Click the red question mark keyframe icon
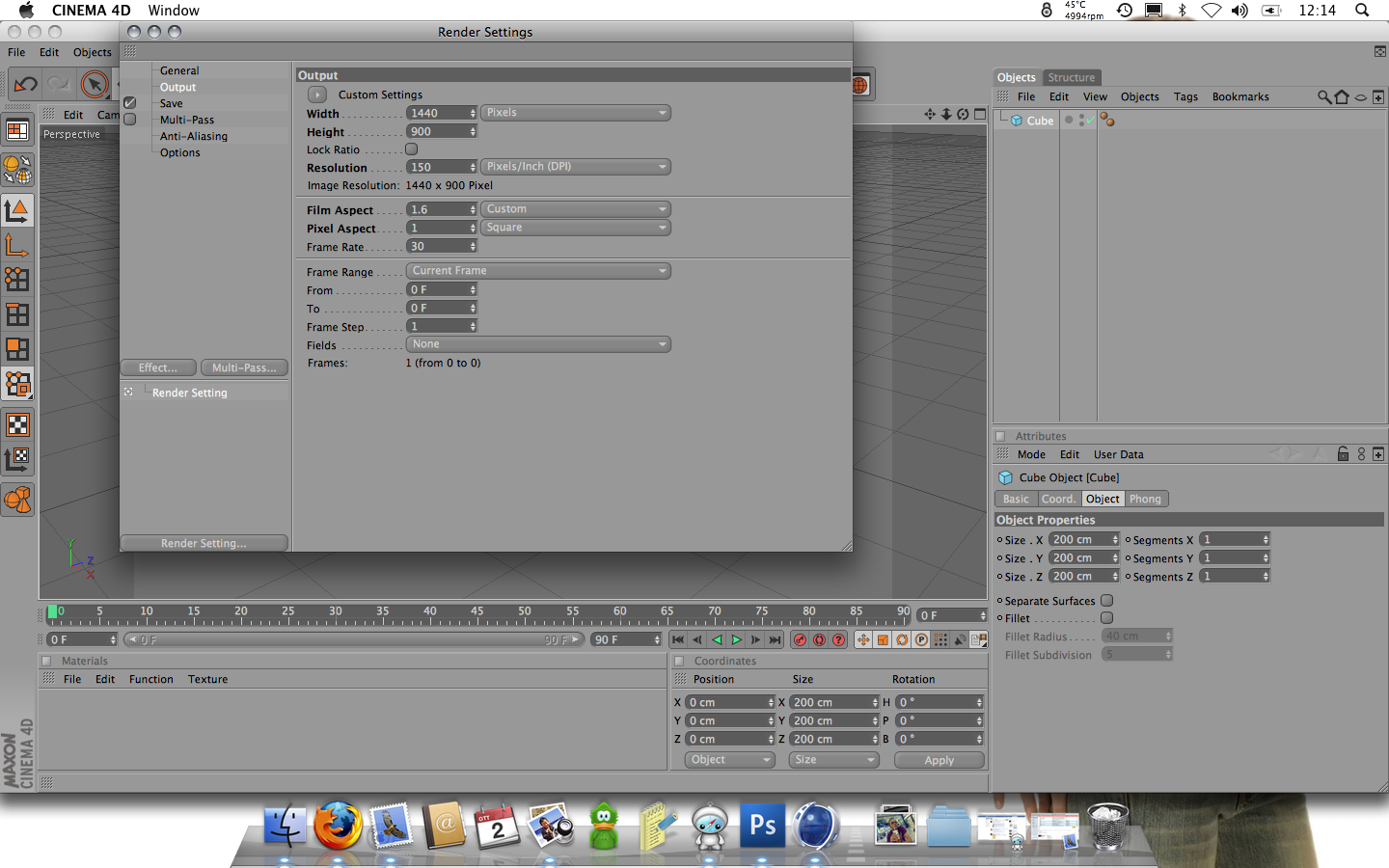 click(x=838, y=639)
